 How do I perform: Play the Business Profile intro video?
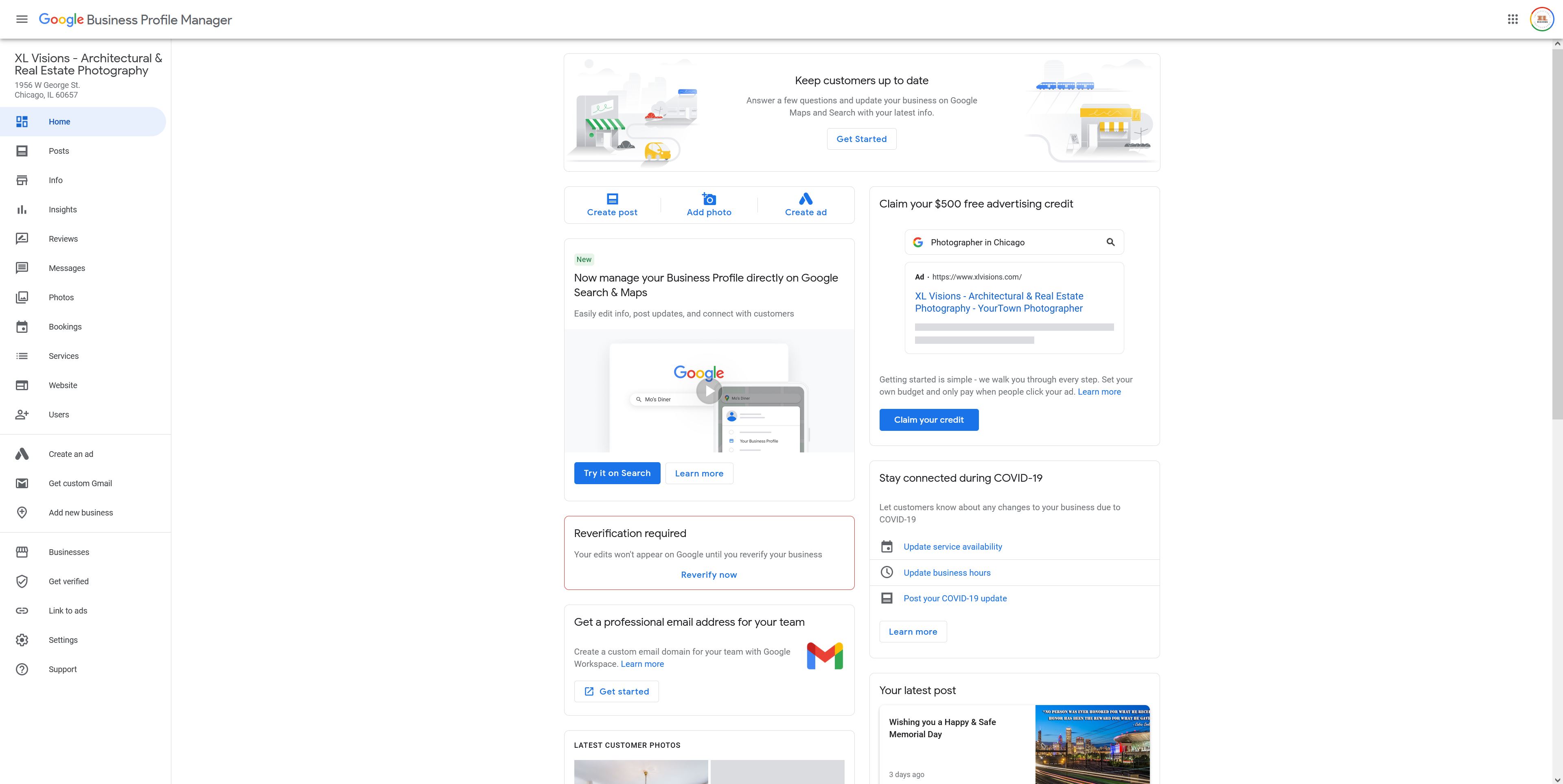(x=709, y=391)
